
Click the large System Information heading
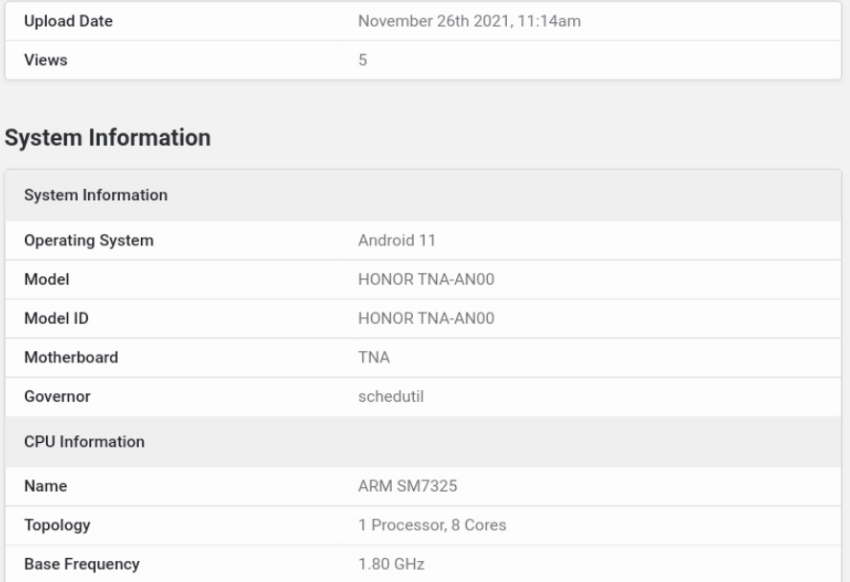click(107, 138)
